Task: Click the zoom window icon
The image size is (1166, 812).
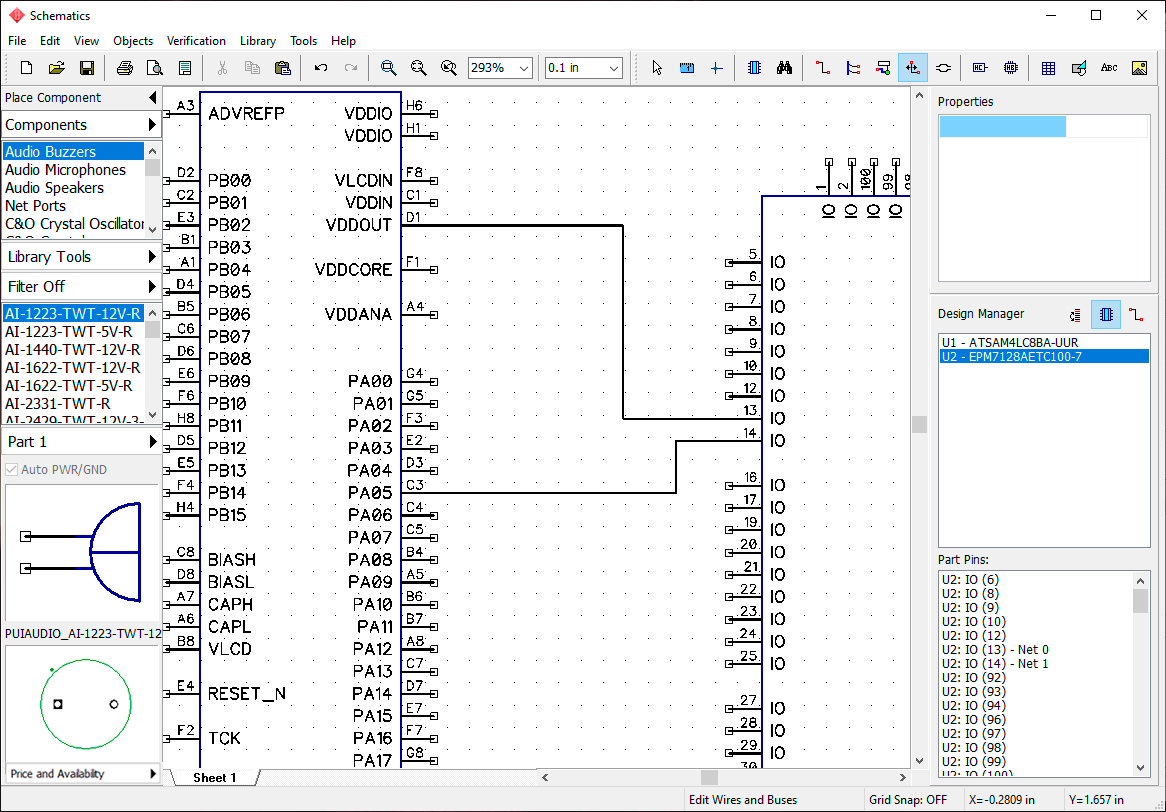Action: 448,68
